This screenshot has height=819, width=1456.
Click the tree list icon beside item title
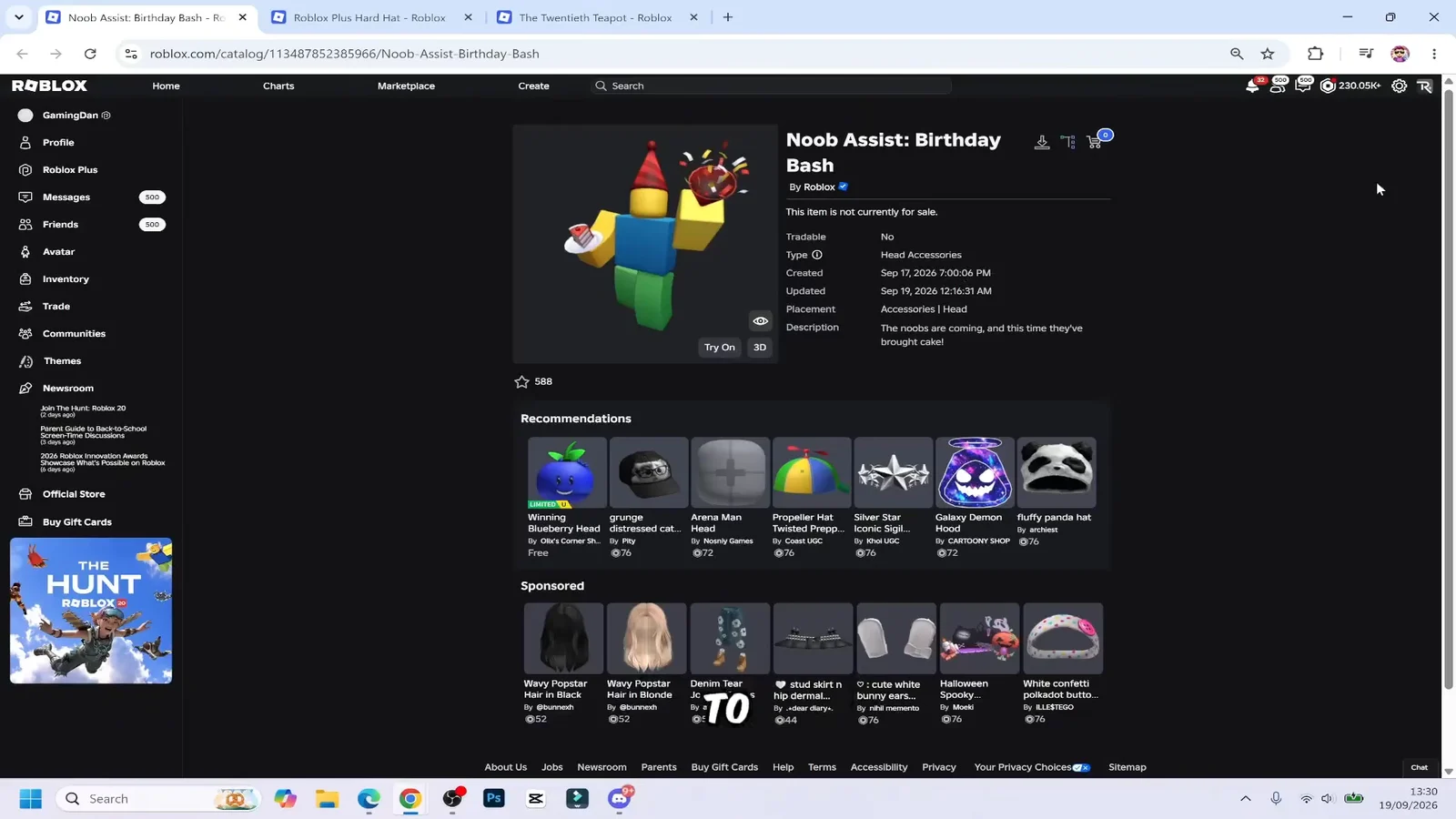[1068, 142]
